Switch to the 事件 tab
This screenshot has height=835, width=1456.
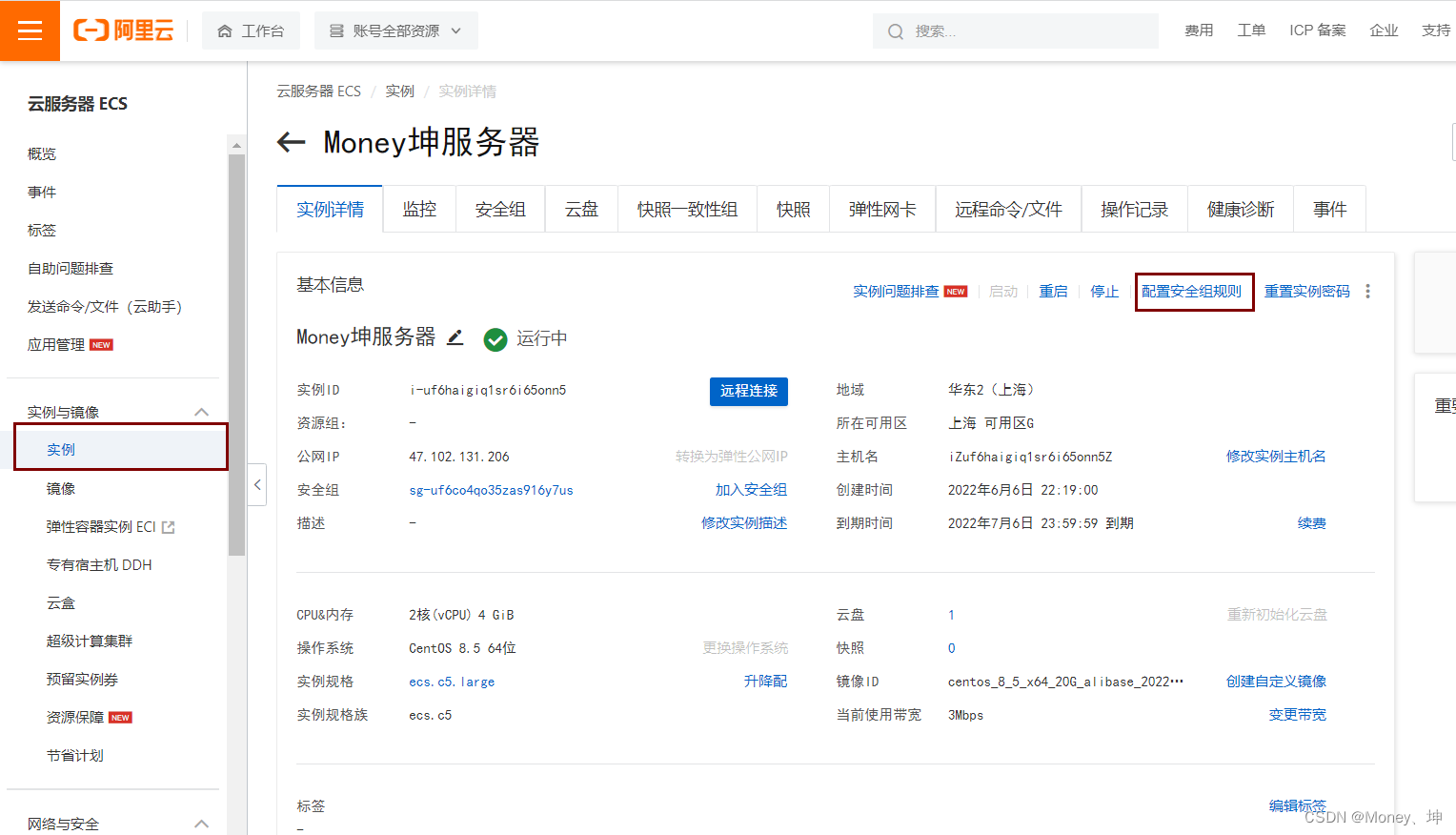1329,209
